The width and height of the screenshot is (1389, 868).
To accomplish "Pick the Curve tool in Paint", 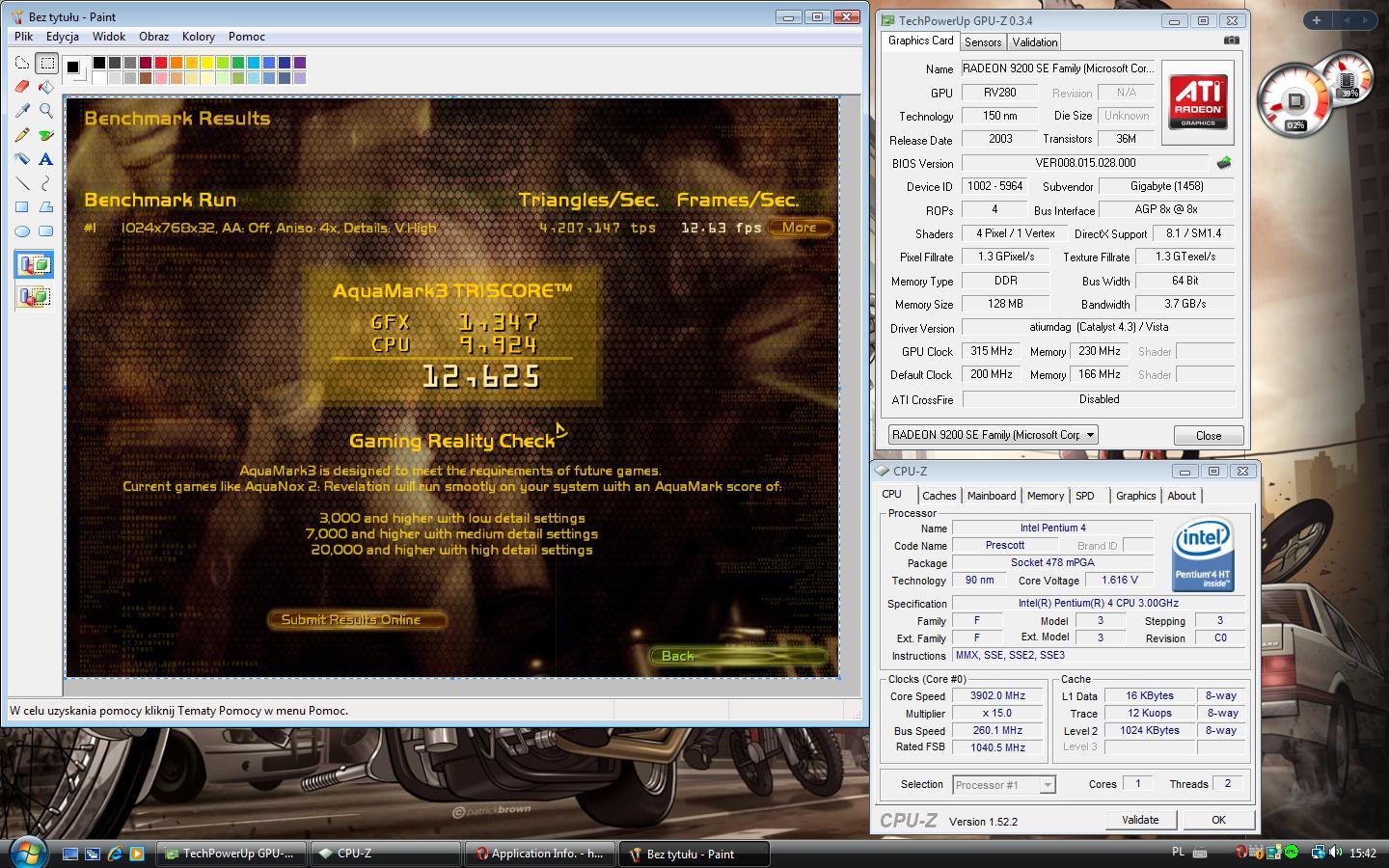I will 46,183.
